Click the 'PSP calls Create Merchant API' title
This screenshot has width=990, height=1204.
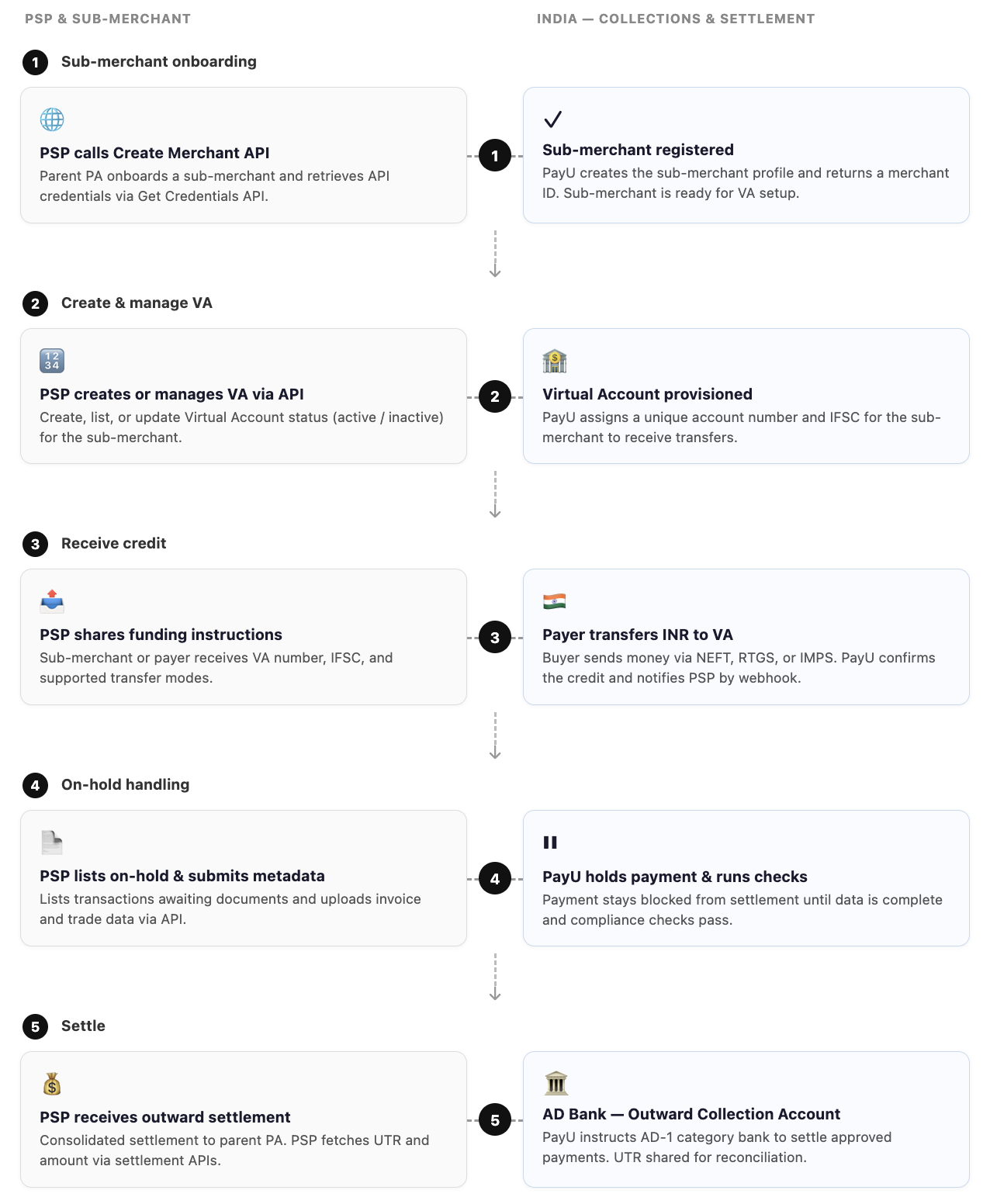click(x=154, y=153)
